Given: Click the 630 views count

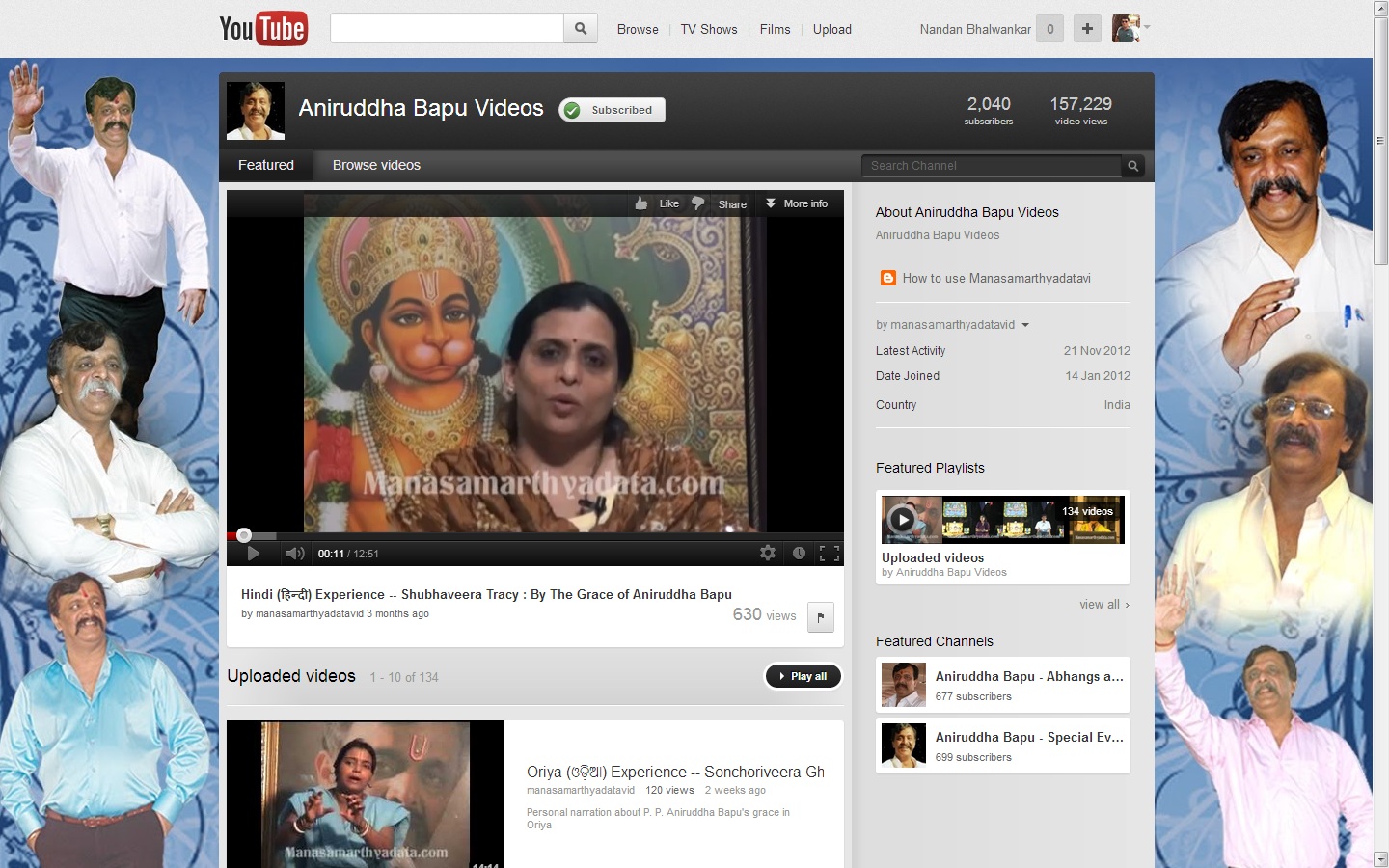Looking at the screenshot, I should coord(764,614).
